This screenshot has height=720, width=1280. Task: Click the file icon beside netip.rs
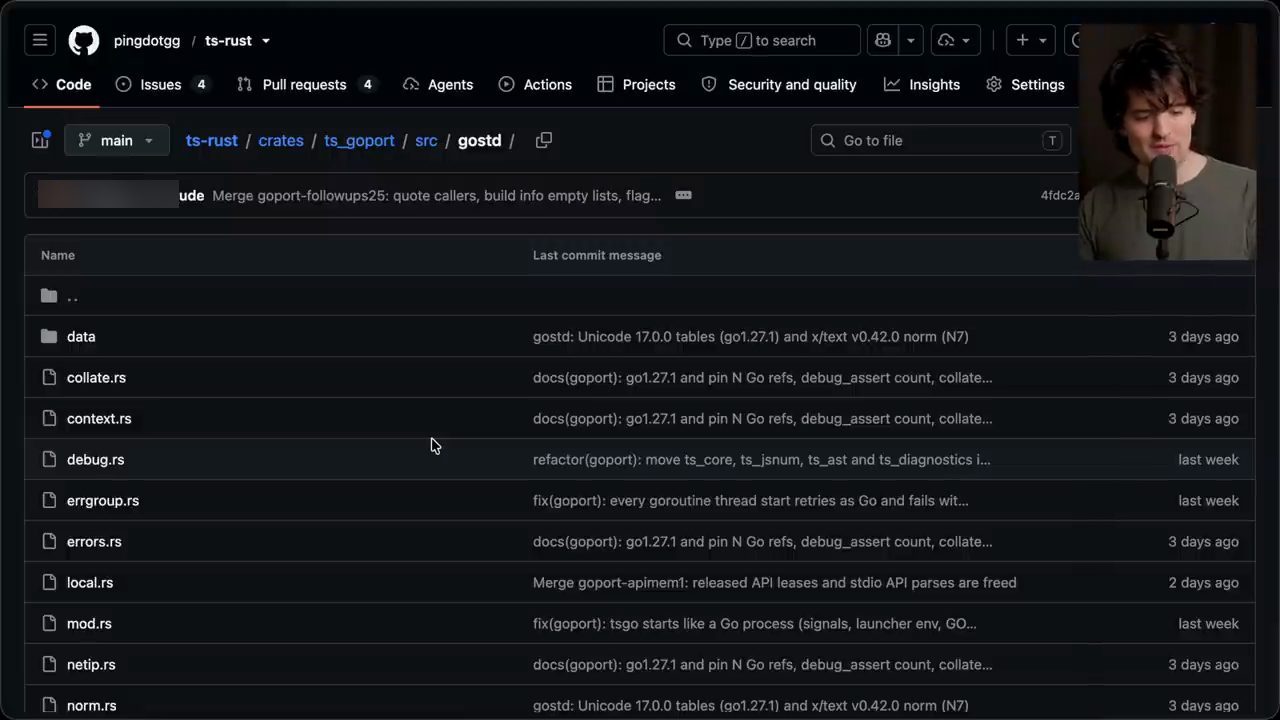(49, 664)
